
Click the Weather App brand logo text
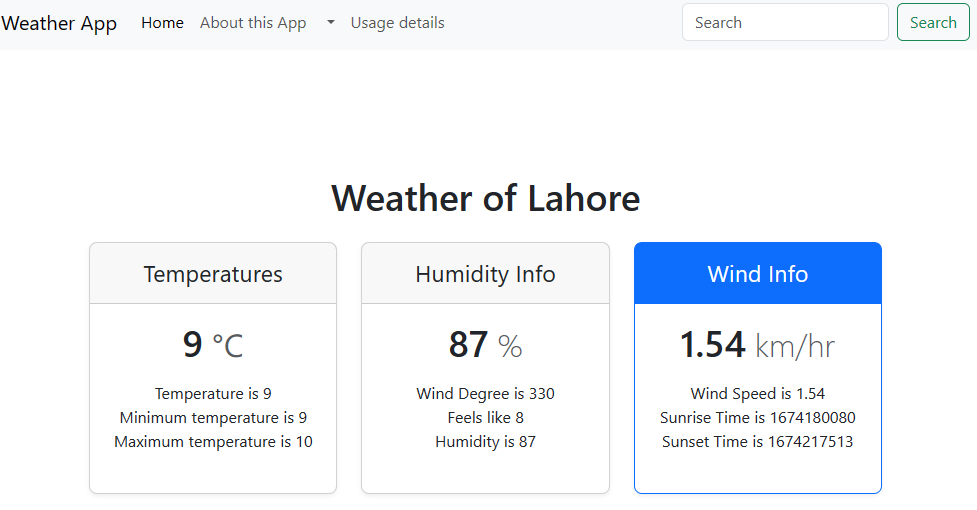coord(59,23)
